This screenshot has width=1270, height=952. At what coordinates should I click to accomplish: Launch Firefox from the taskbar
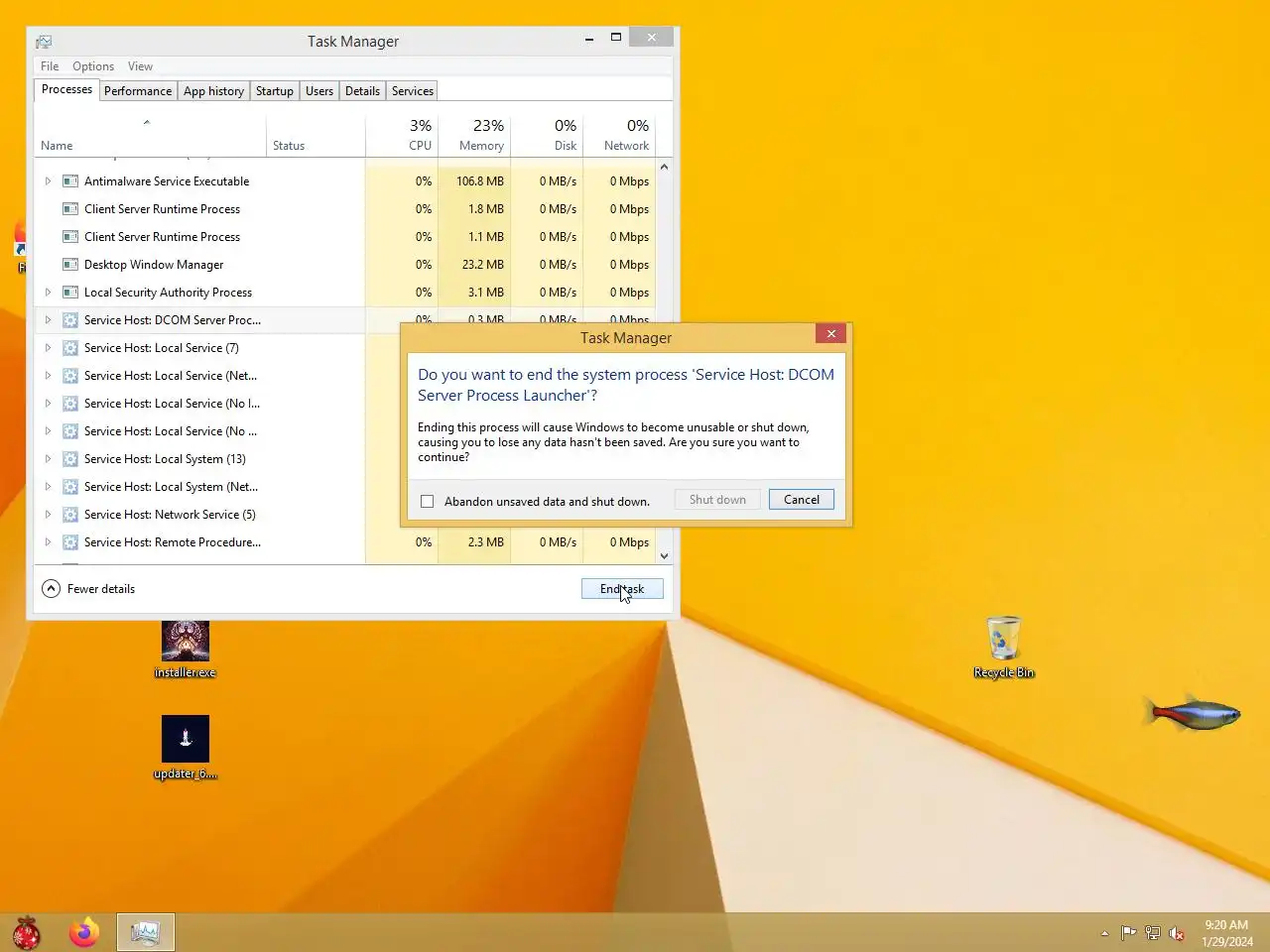84,932
